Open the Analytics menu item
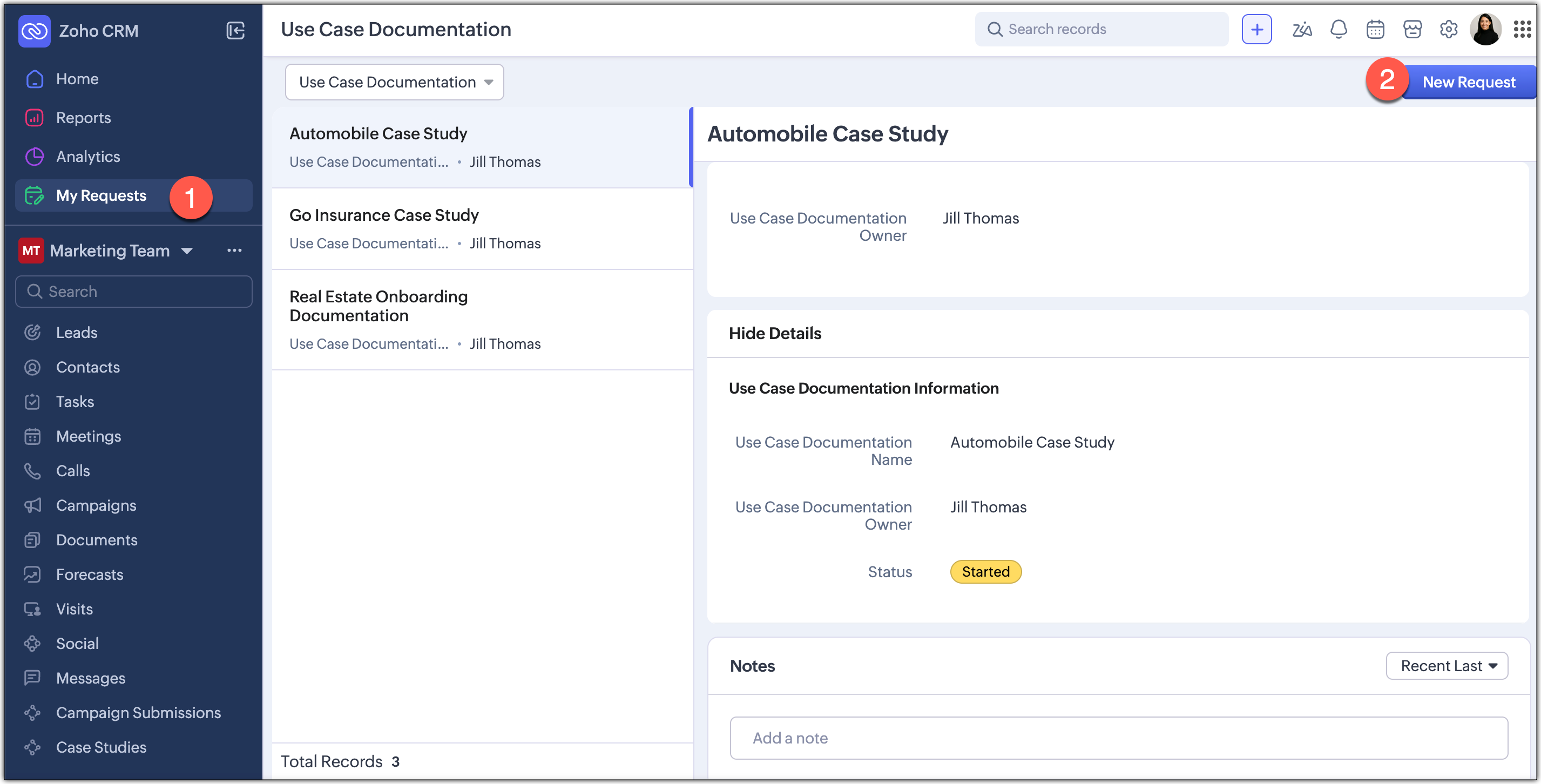Image resolution: width=1541 pixels, height=784 pixels. coord(88,157)
